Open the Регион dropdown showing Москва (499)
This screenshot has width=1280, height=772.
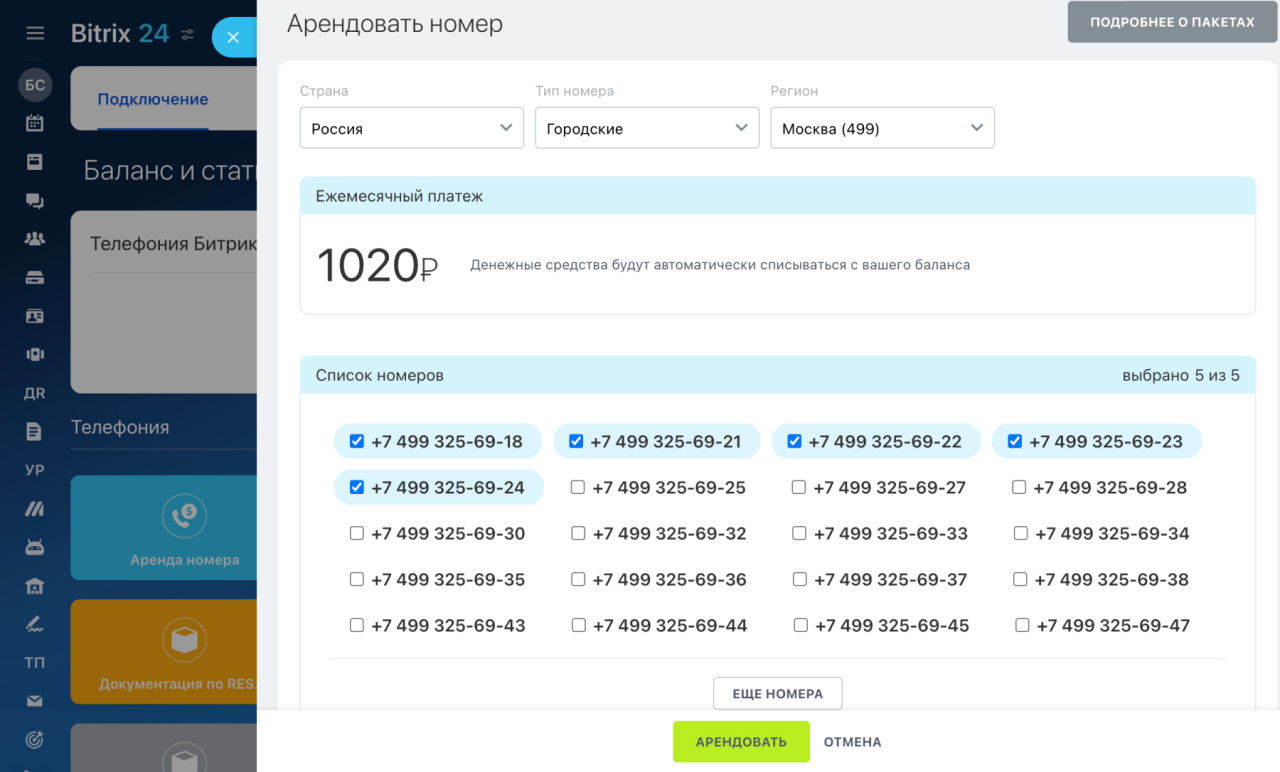(x=882, y=128)
